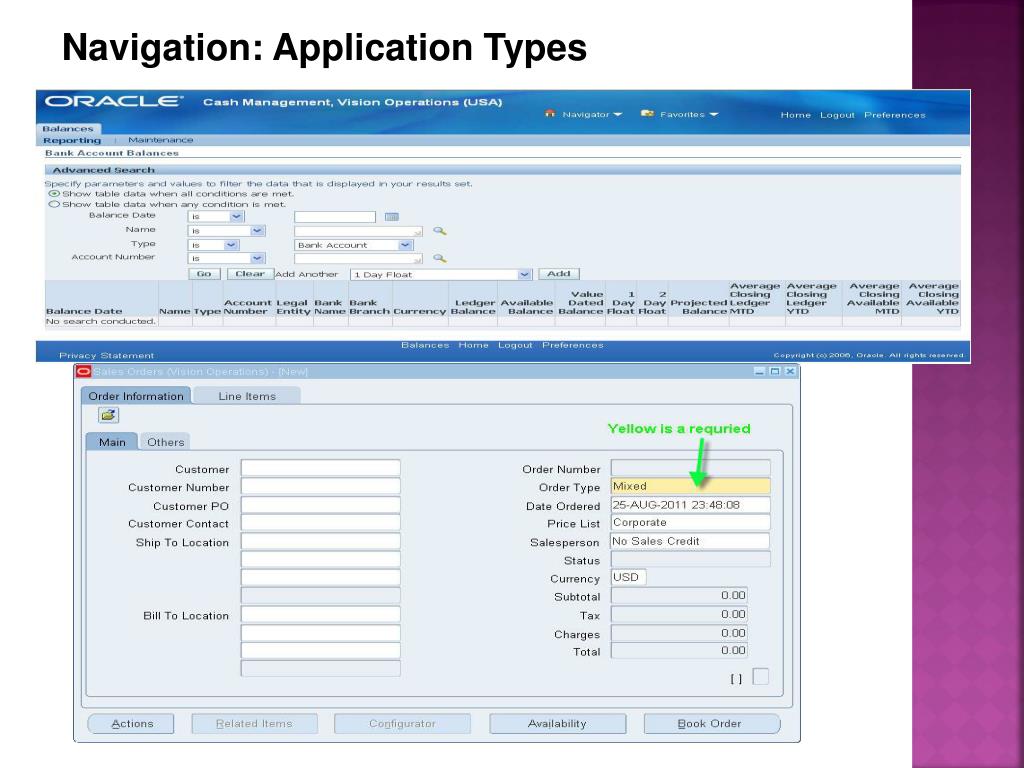1024x768 pixels.
Task: Open the Favorites folder icon
Action: tap(647, 114)
